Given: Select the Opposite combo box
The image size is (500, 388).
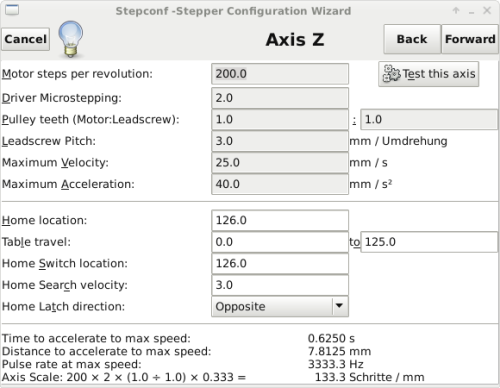Looking at the screenshot, I should tap(280, 306).
